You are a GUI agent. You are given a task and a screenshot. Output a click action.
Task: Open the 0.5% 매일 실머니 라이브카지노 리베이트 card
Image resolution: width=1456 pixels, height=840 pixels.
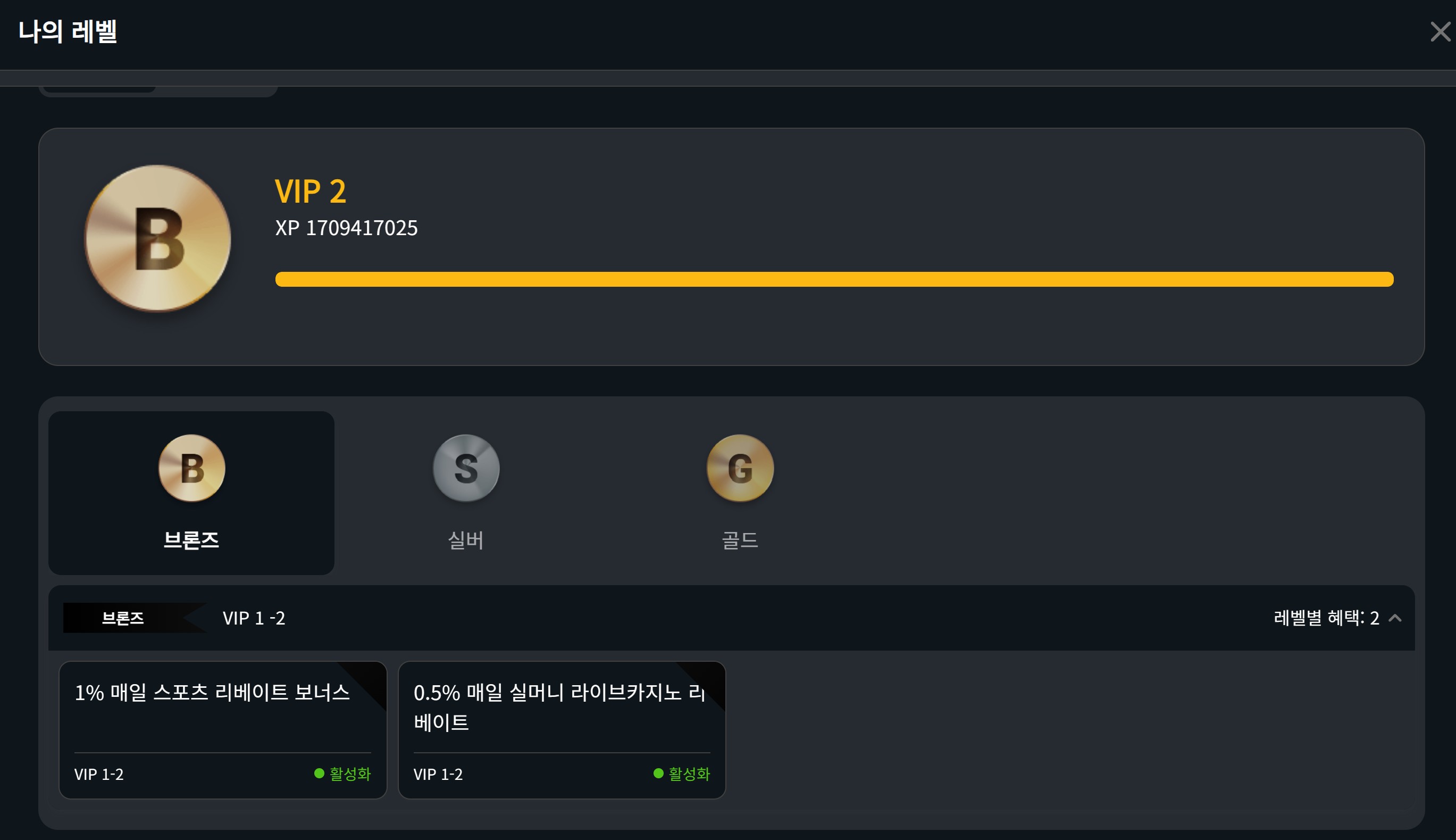[x=562, y=730]
